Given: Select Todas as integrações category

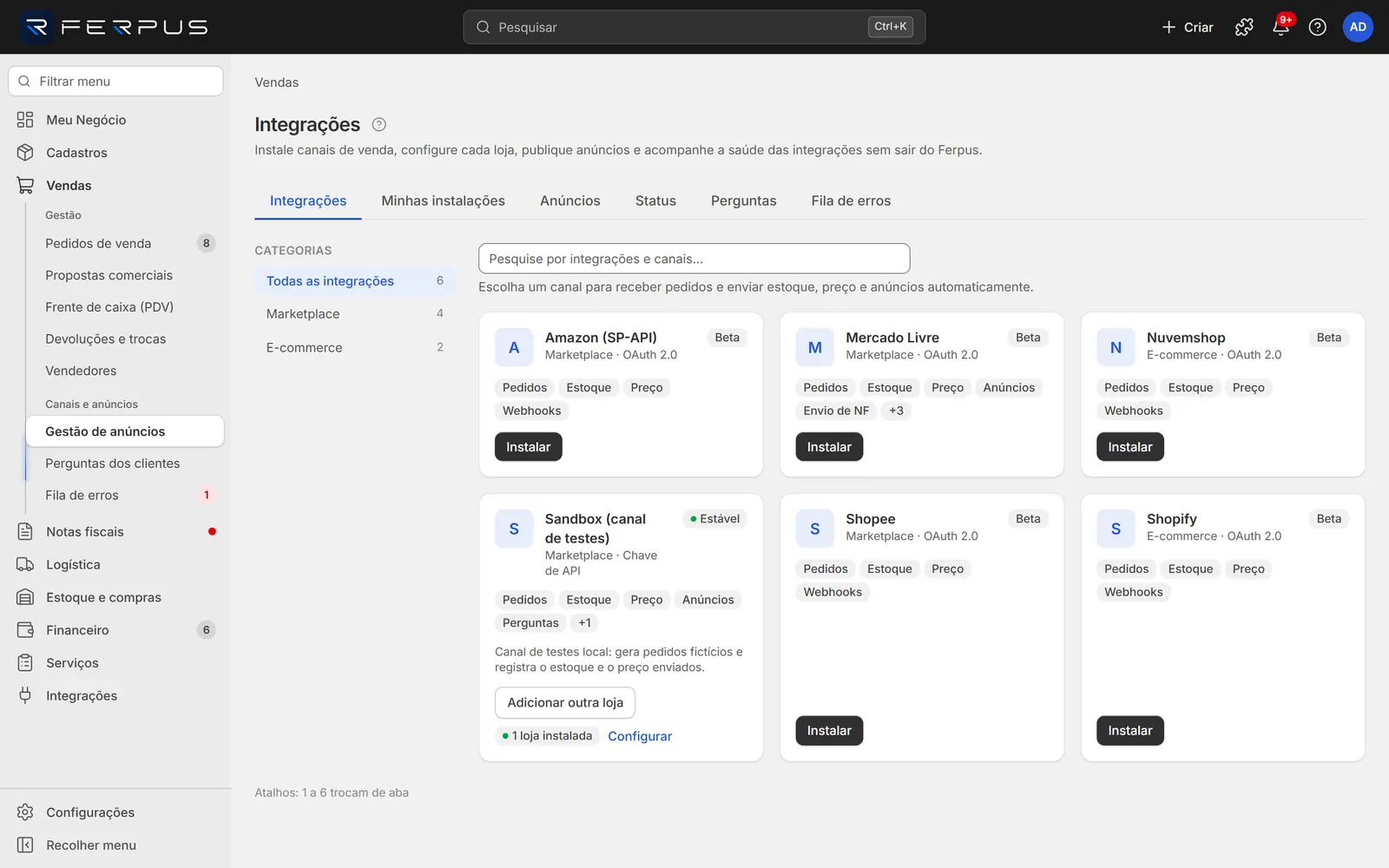Looking at the screenshot, I should 354,281.
